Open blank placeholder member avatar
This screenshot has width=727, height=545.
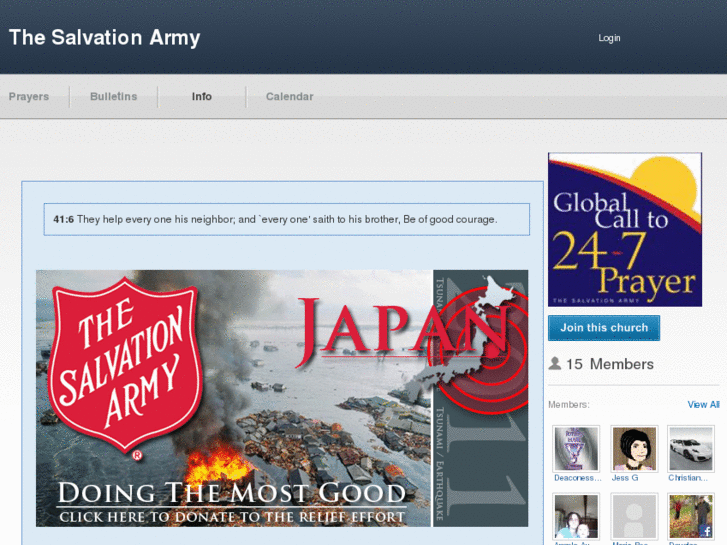point(634,516)
